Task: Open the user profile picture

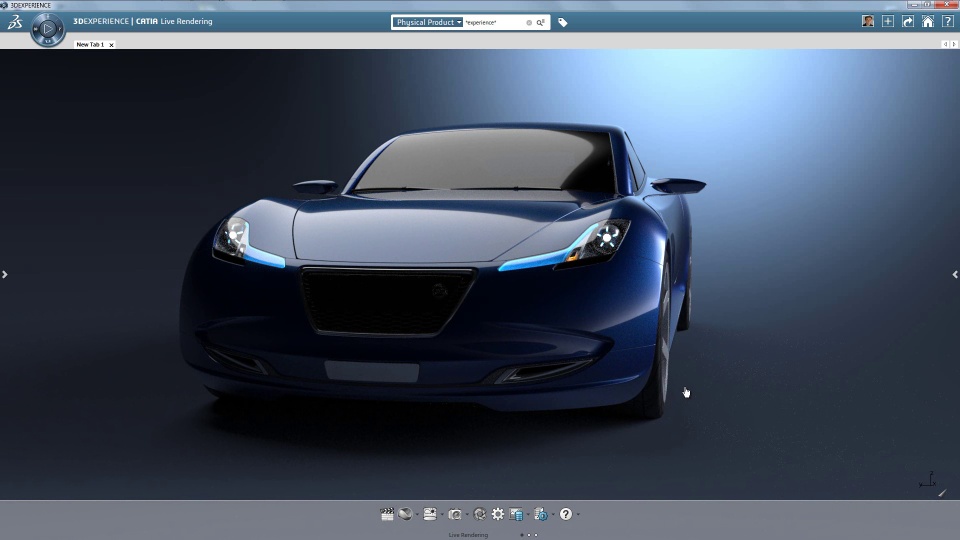Action: pos(868,21)
